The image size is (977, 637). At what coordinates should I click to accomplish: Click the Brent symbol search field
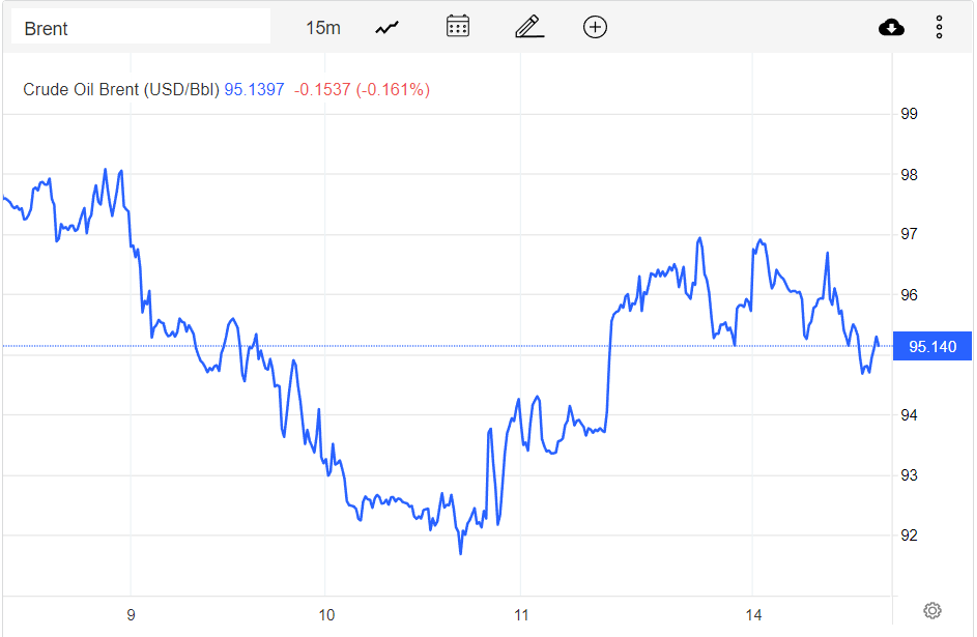click(140, 28)
